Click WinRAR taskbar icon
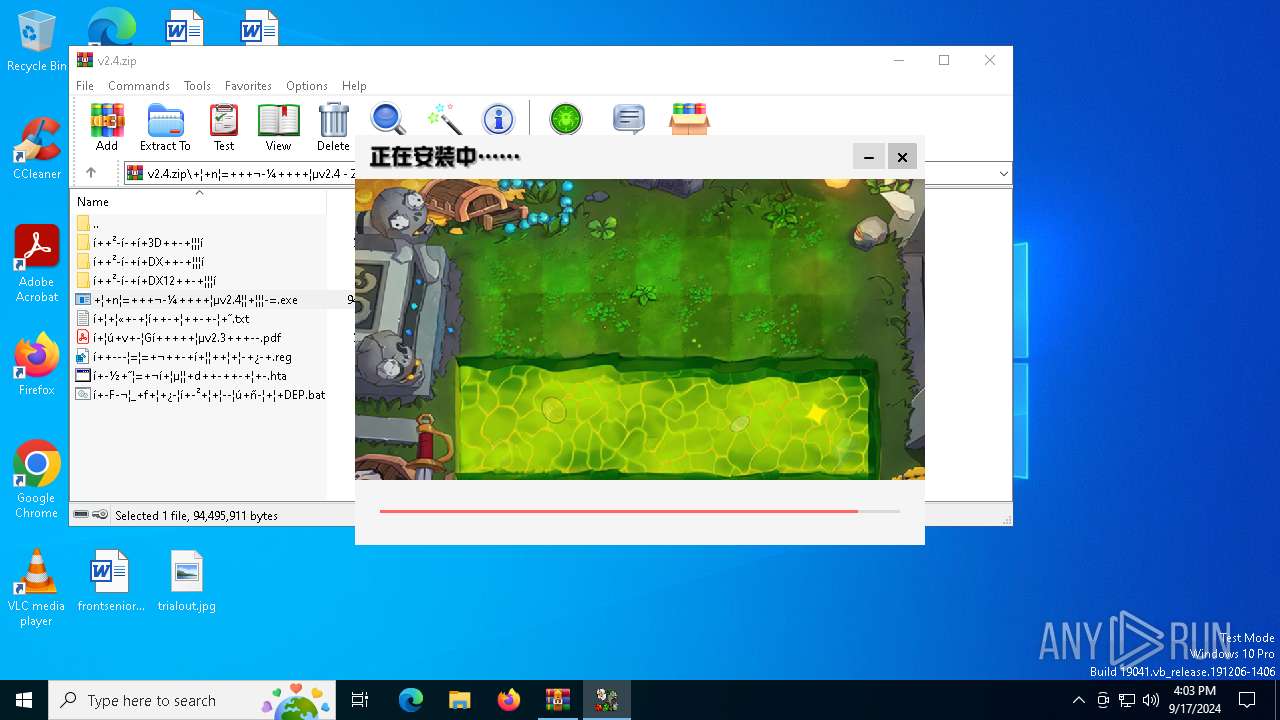The image size is (1280, 720). click(557, 700)
